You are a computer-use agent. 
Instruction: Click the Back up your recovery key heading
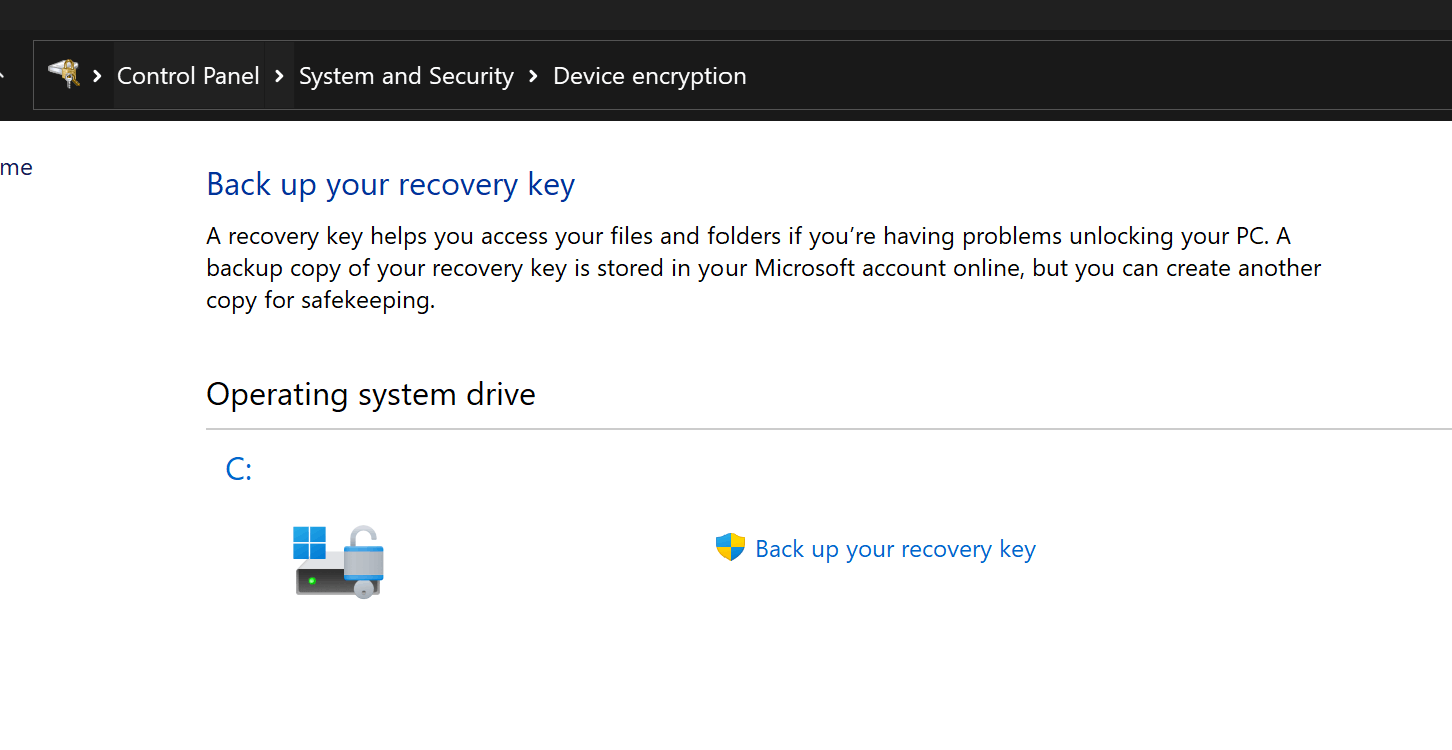[390, 184]
